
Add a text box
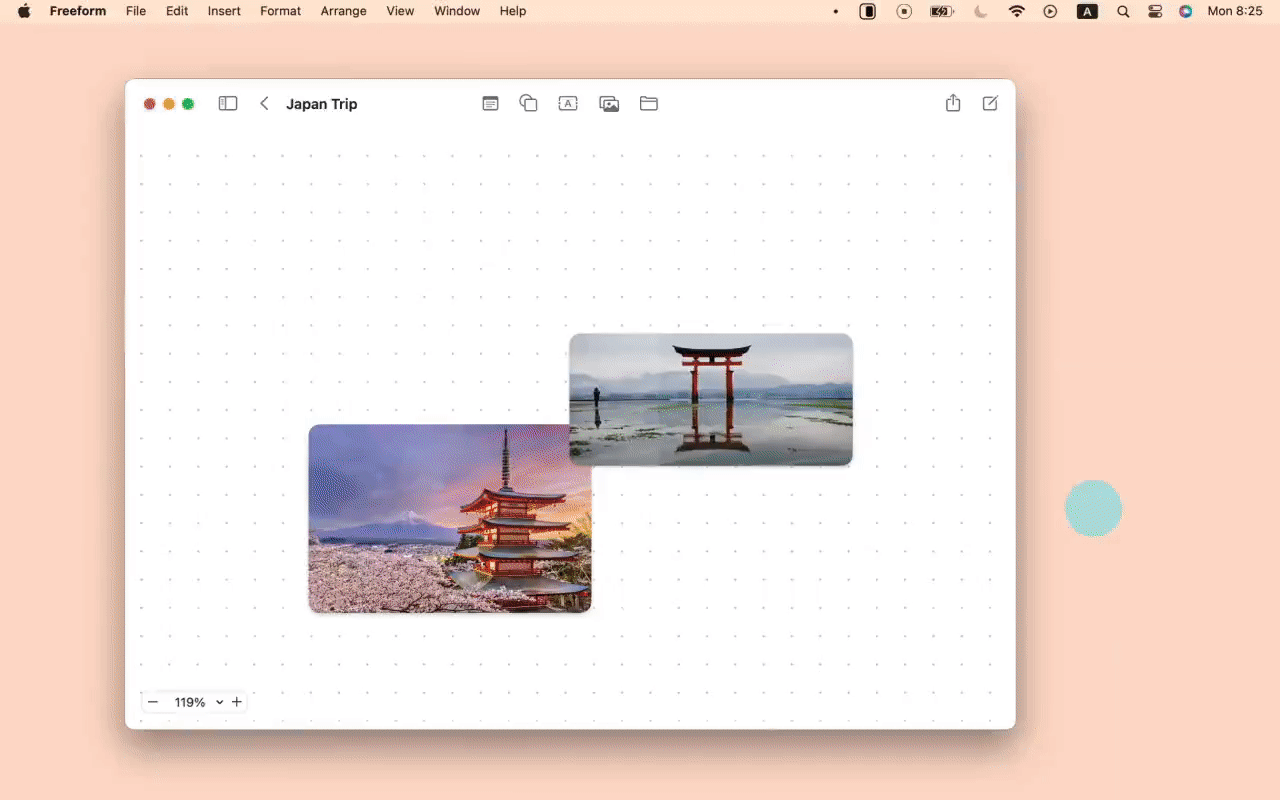[x=568, y=104]
